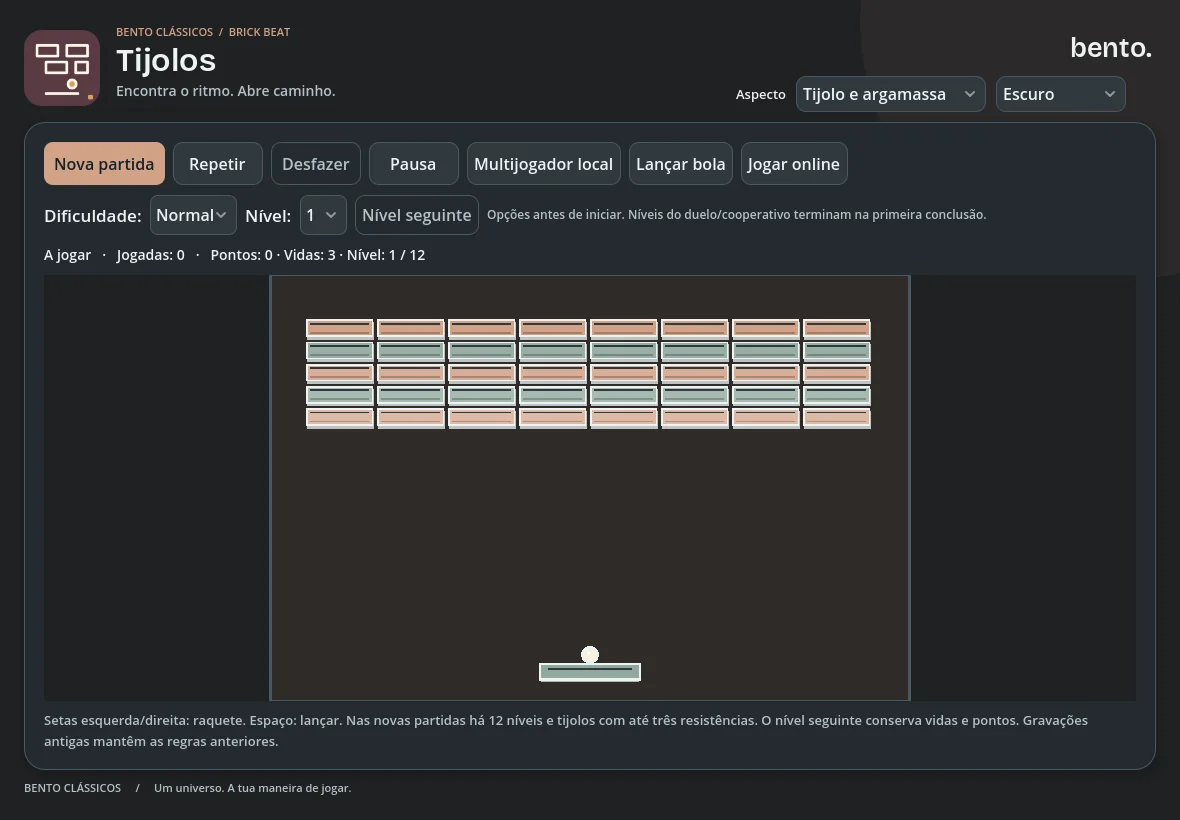Click the 'Dificuldade:' label
The width and height of the screenshot is (1180, 820).
(x=93, y=216)
